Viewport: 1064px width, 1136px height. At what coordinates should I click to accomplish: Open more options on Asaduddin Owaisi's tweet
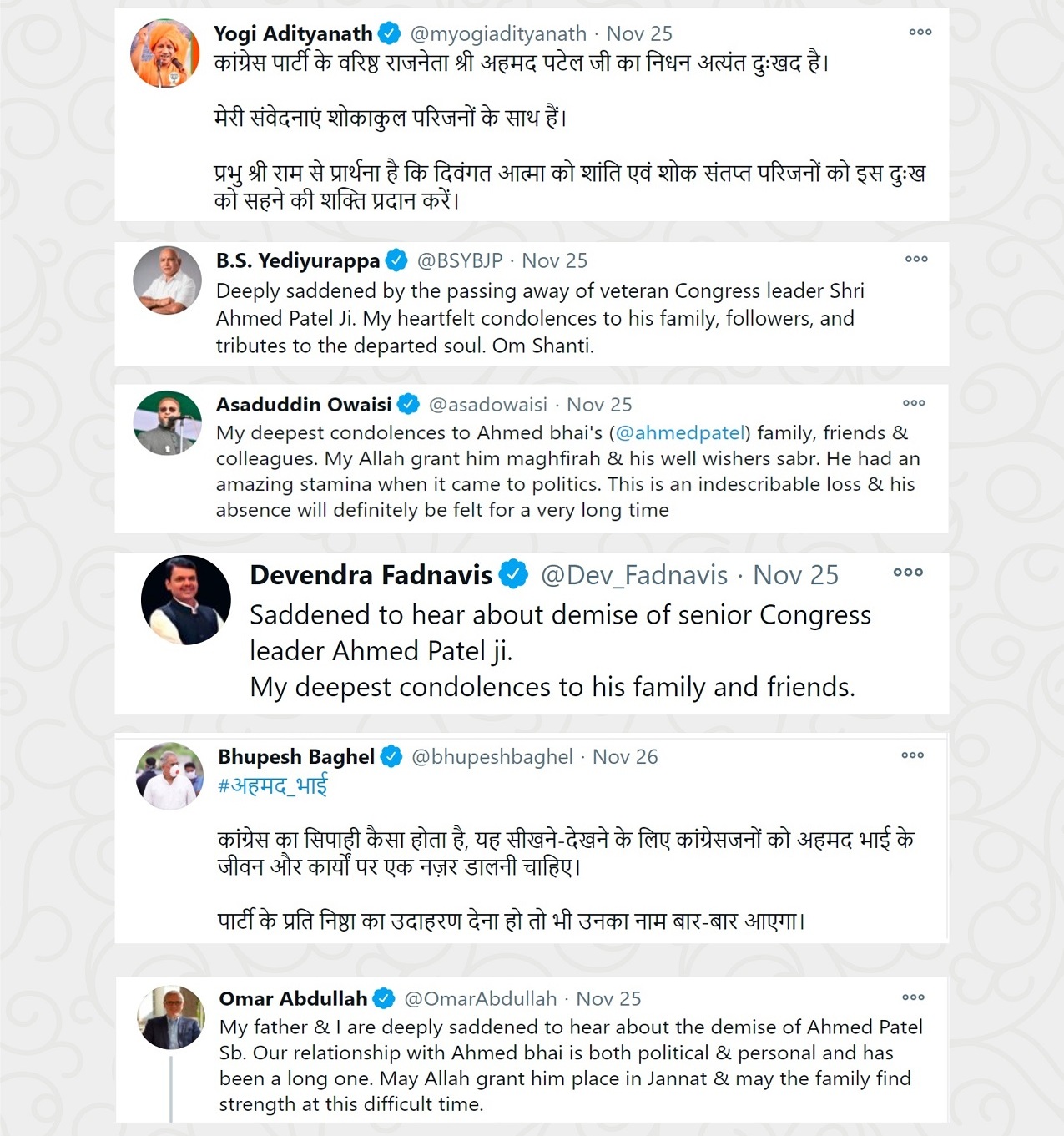tap(914, 403)
